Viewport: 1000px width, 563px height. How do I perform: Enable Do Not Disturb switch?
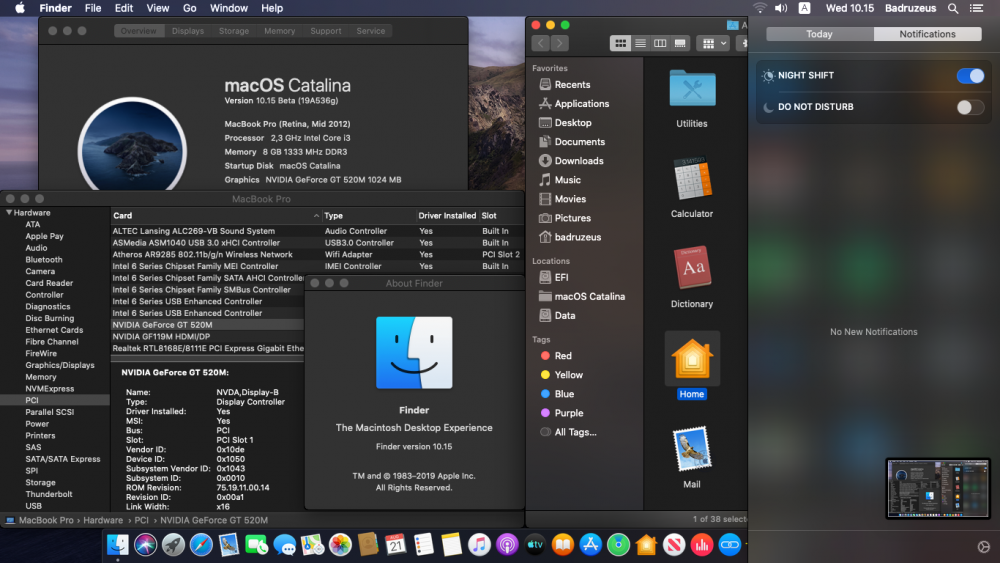pyautogui.click(x=970, y=107)
